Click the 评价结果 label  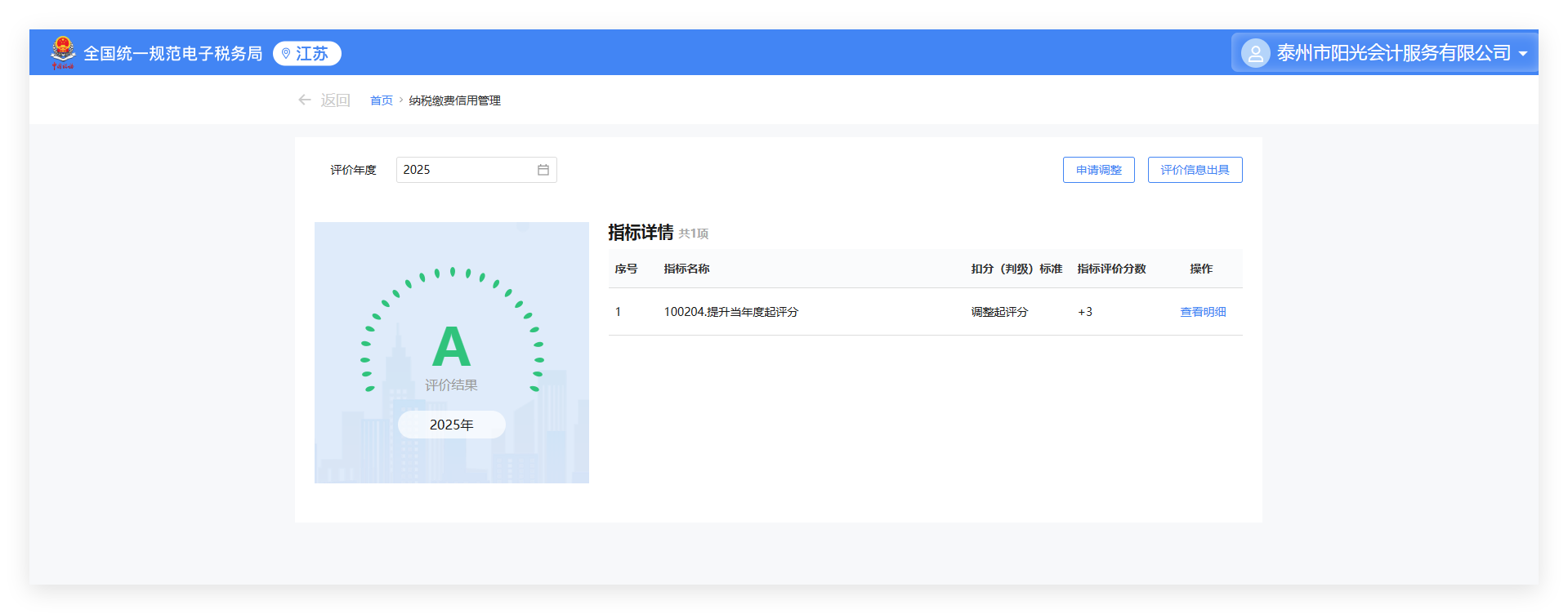[x=451, y=385]
